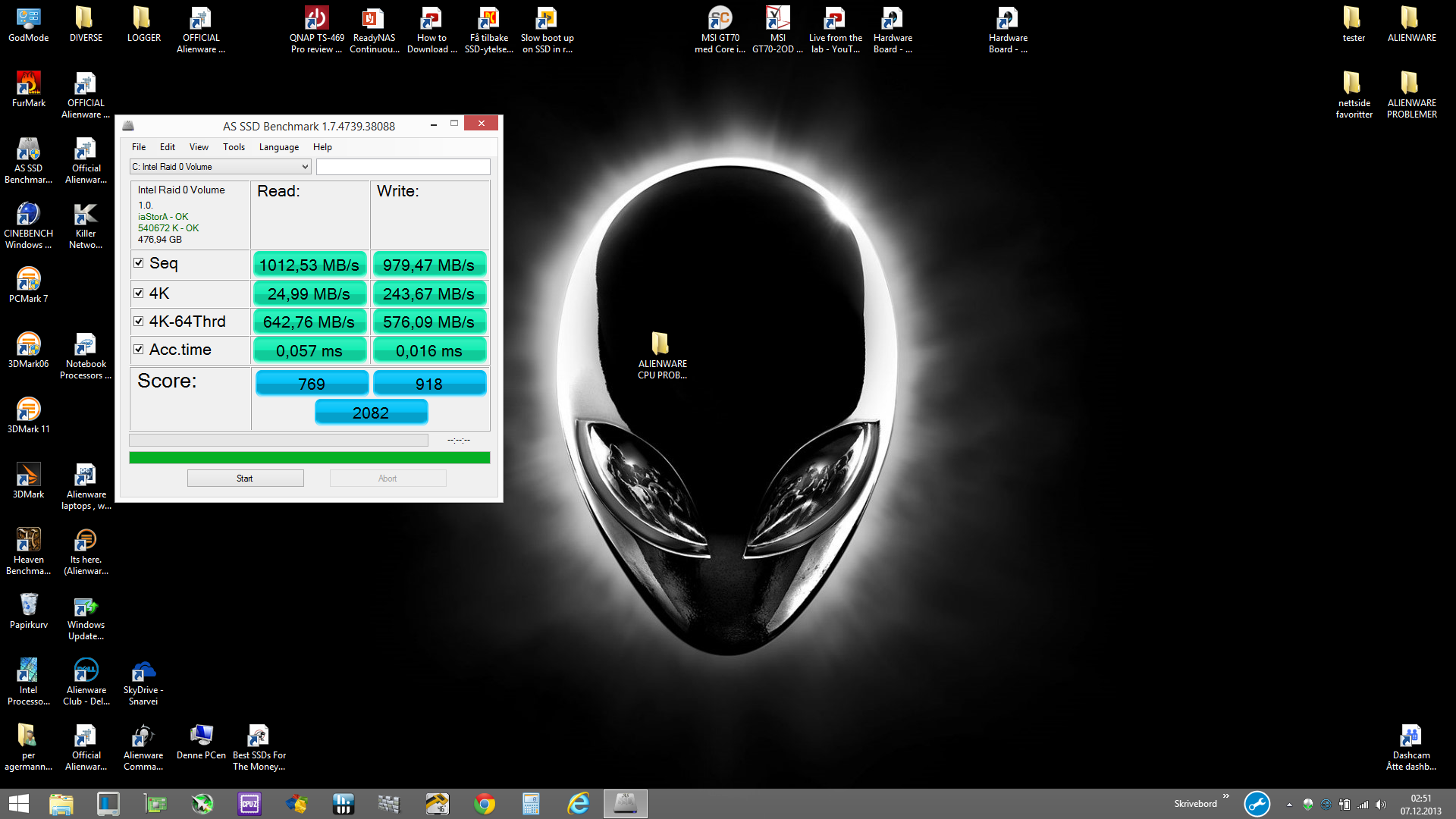This screenshot has height=819, width=1456.
Task: Click Seq read result 1012,53 MB/s
Action: [309, 265]
